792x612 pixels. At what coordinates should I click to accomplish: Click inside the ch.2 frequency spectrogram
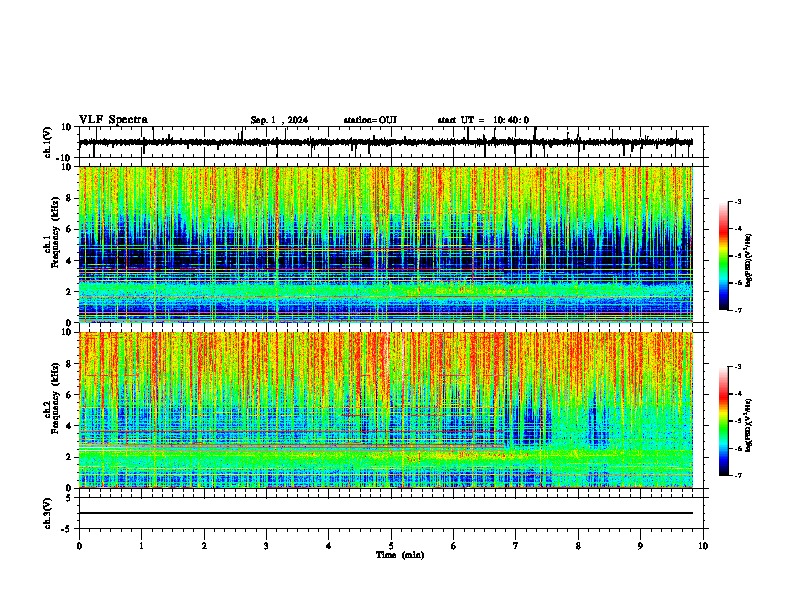coord(386,410)
